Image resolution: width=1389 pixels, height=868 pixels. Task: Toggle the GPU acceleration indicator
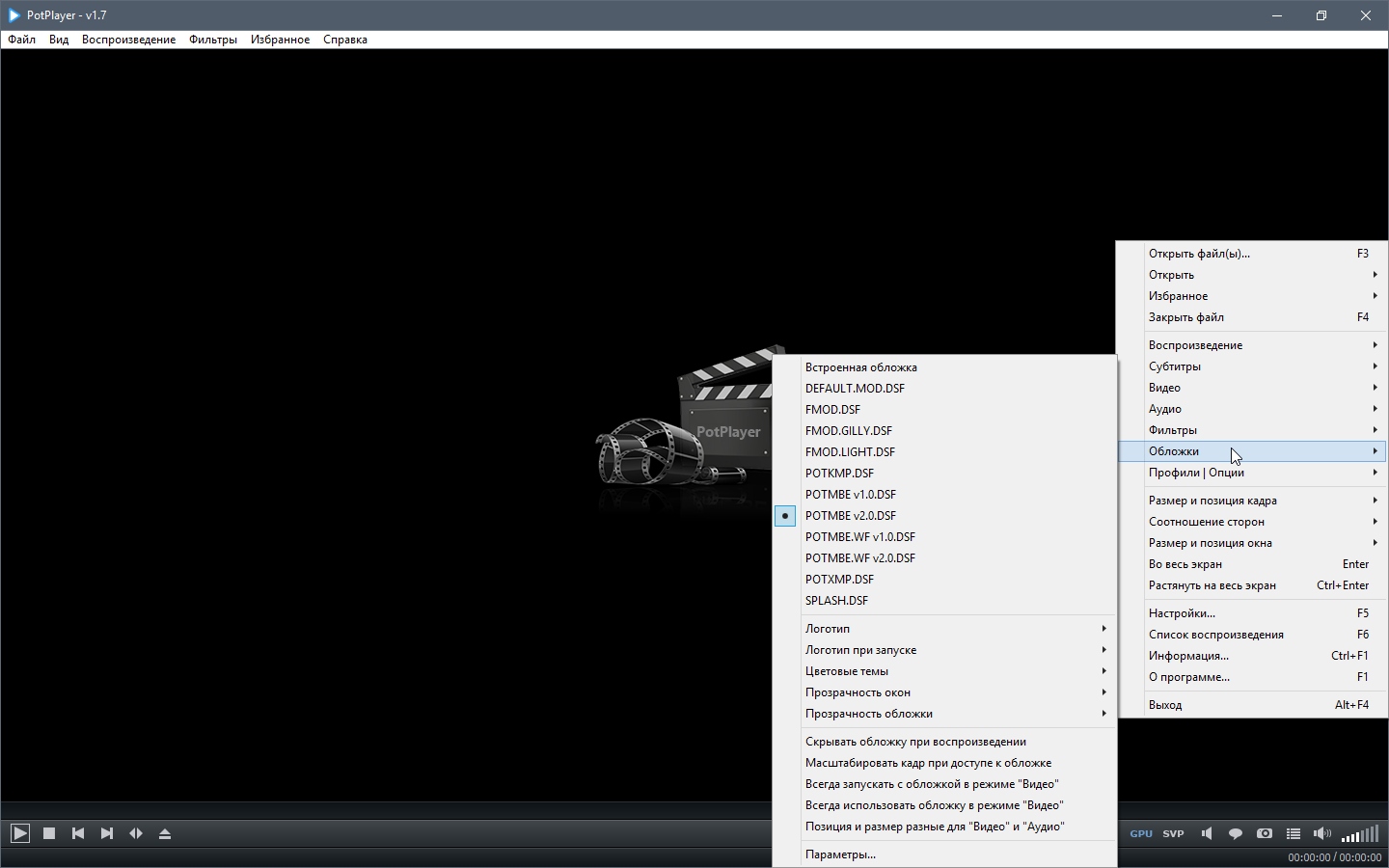click(x=1141, y=833)
